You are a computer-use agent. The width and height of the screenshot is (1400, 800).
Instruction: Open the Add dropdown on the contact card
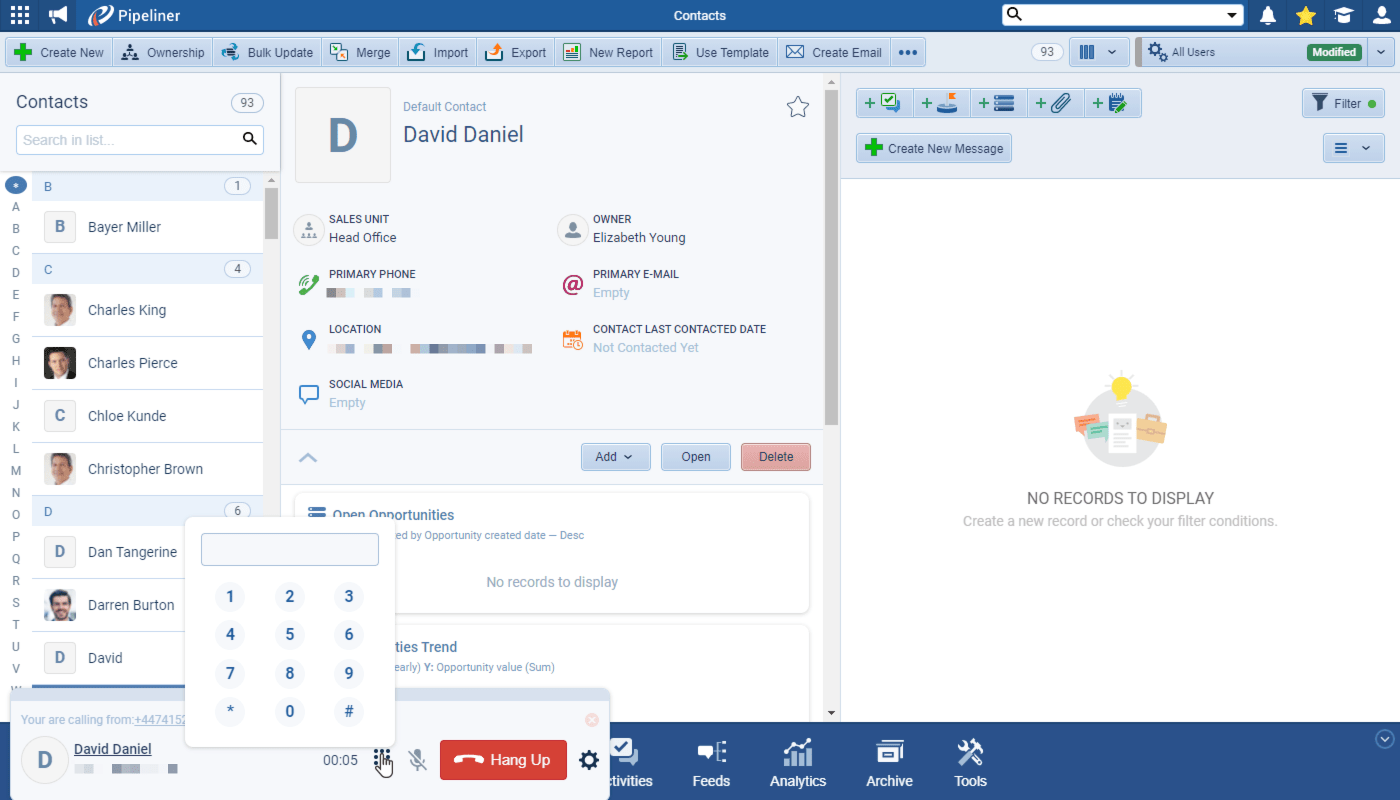coord(616,456)
